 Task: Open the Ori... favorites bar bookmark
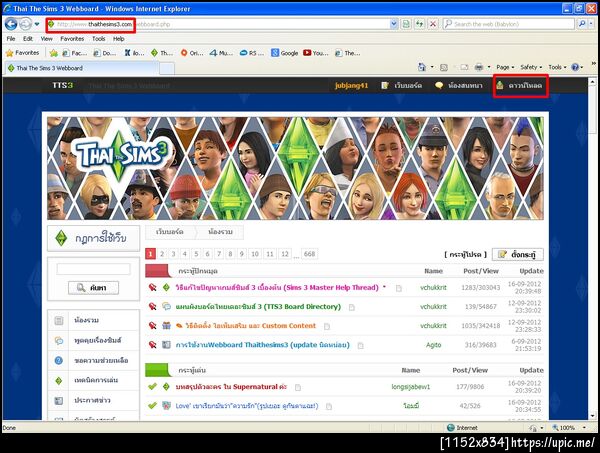click(192, 53)
